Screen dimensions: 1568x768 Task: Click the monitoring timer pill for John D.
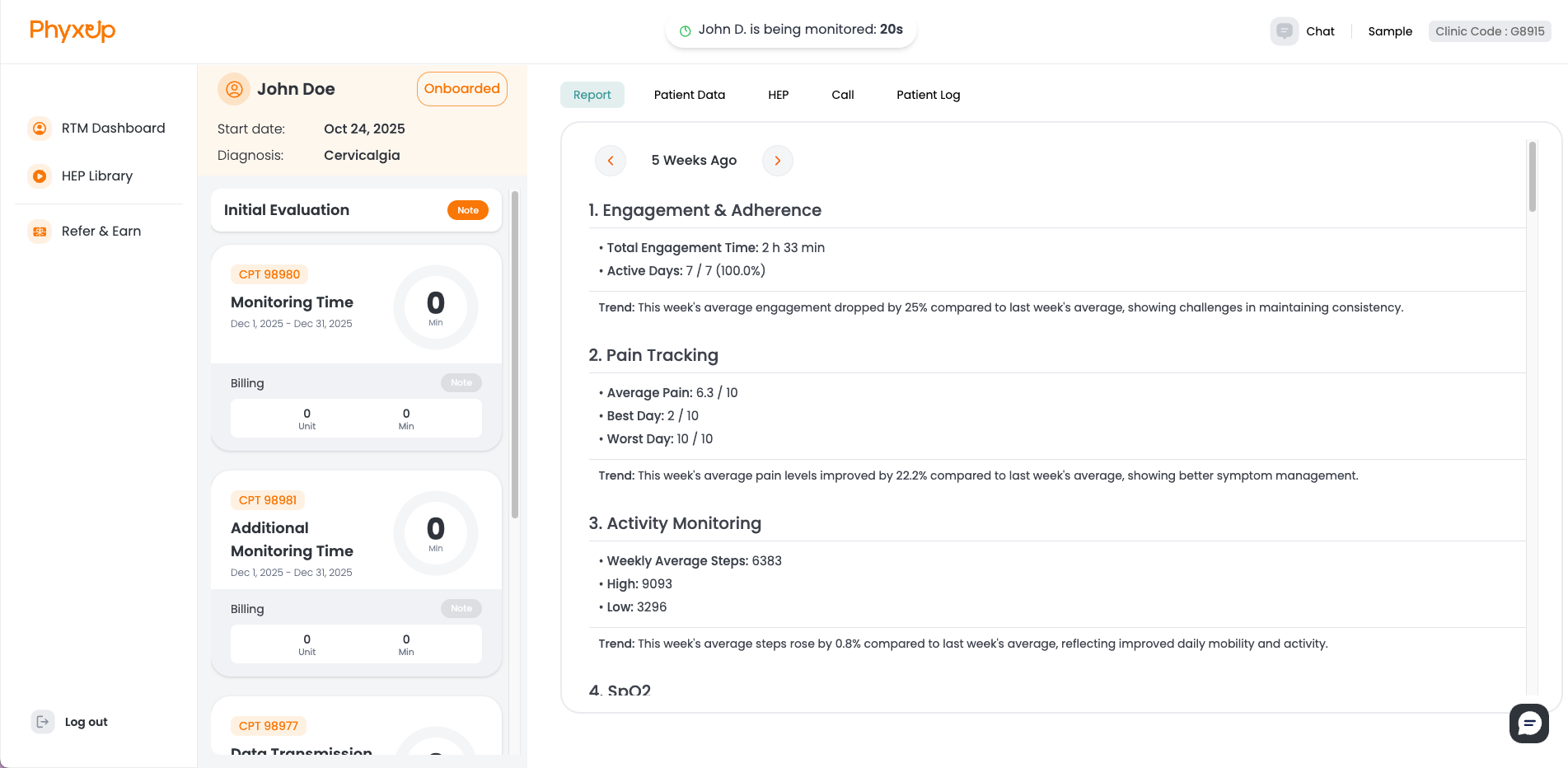pos(790,29)
